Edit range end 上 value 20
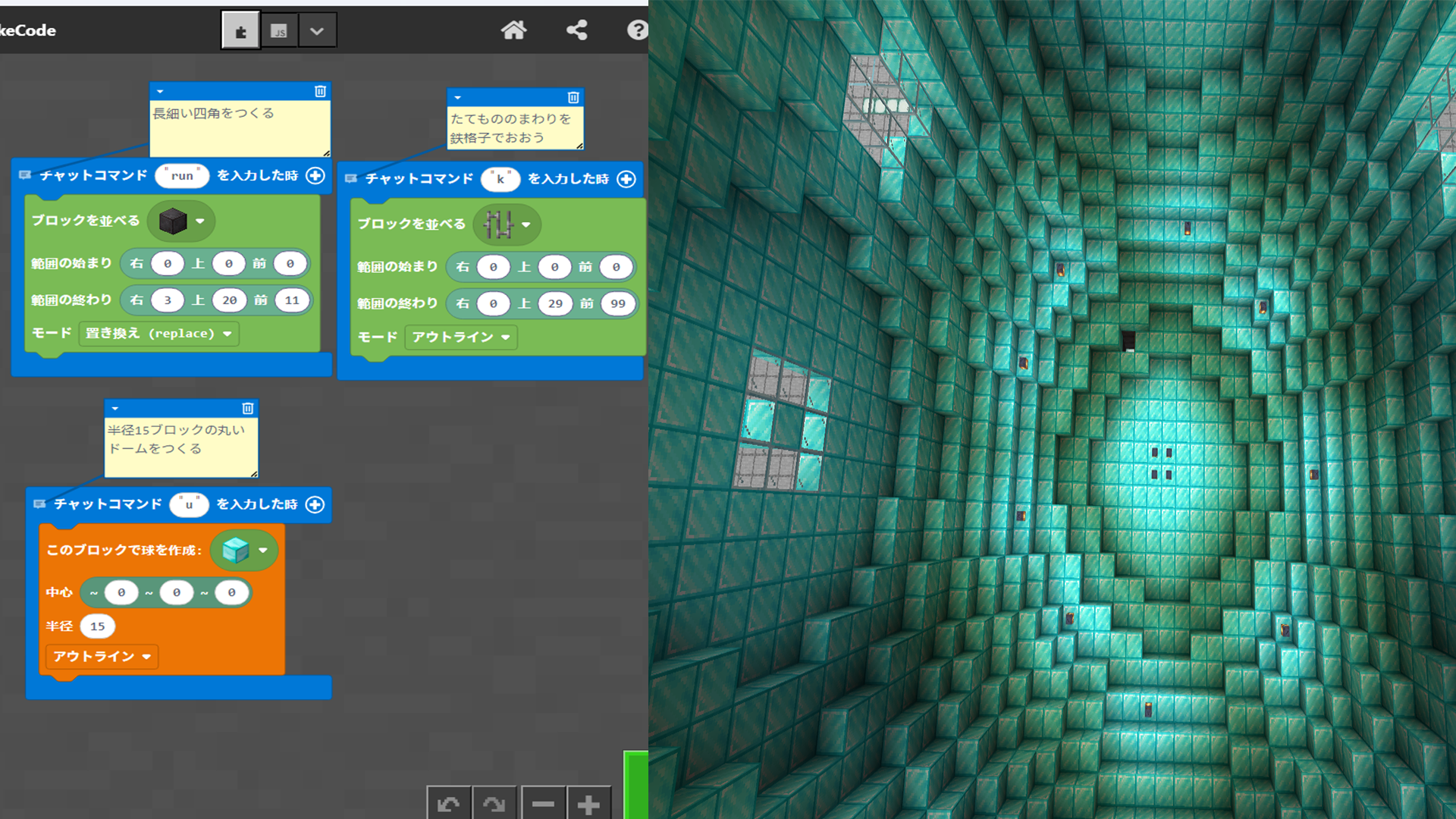Image resolution: width=1456 pixels, height=819 pixels. coord(229,300)
